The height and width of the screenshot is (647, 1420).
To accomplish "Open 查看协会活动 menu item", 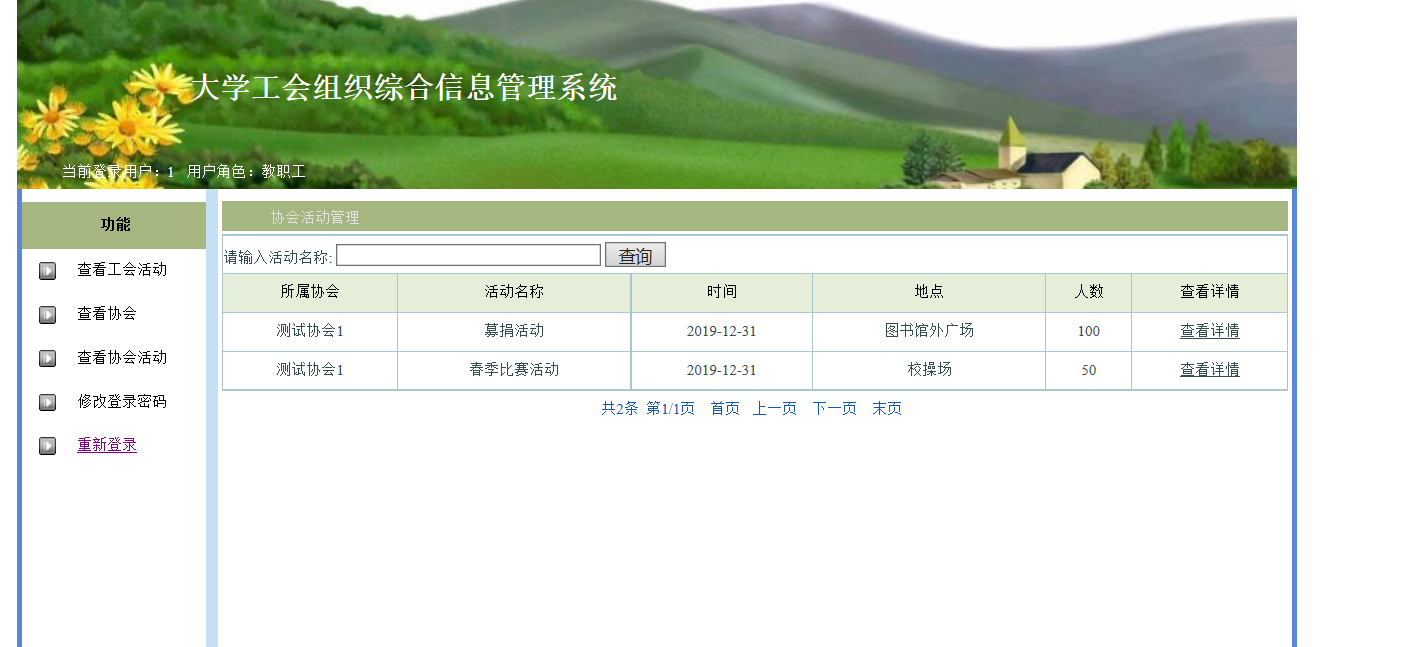I will 122,358.
